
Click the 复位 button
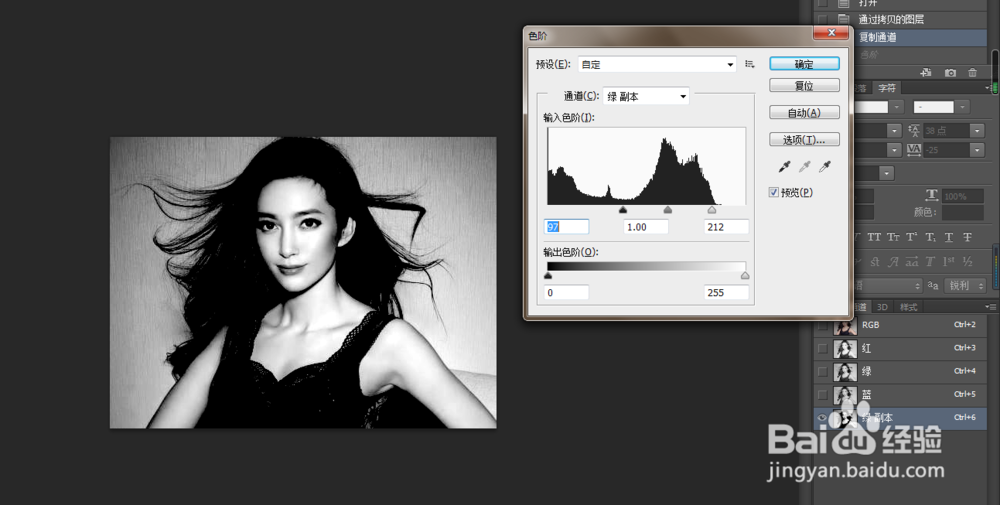click(x=804, y=85)
